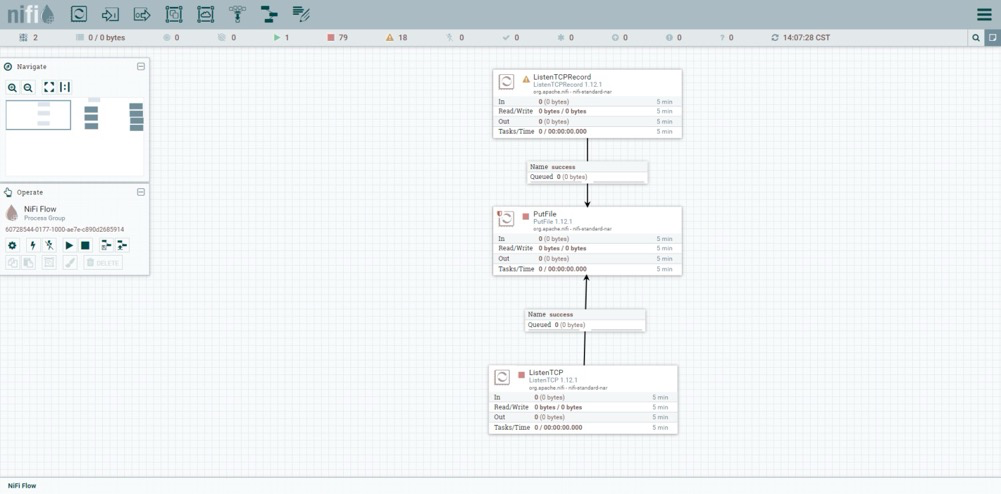Open the bulletin board icon

click(992, 38)
